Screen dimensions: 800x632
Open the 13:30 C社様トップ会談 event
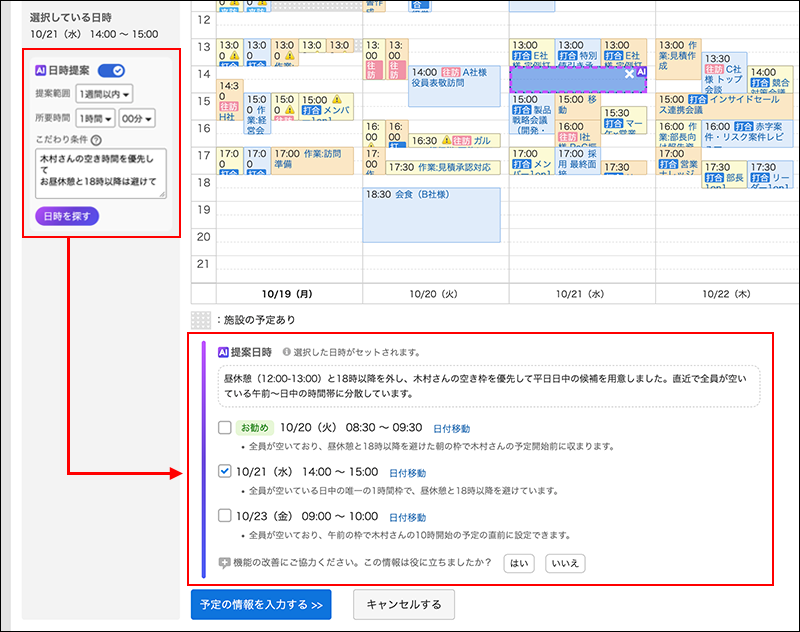tap(724, 72)
